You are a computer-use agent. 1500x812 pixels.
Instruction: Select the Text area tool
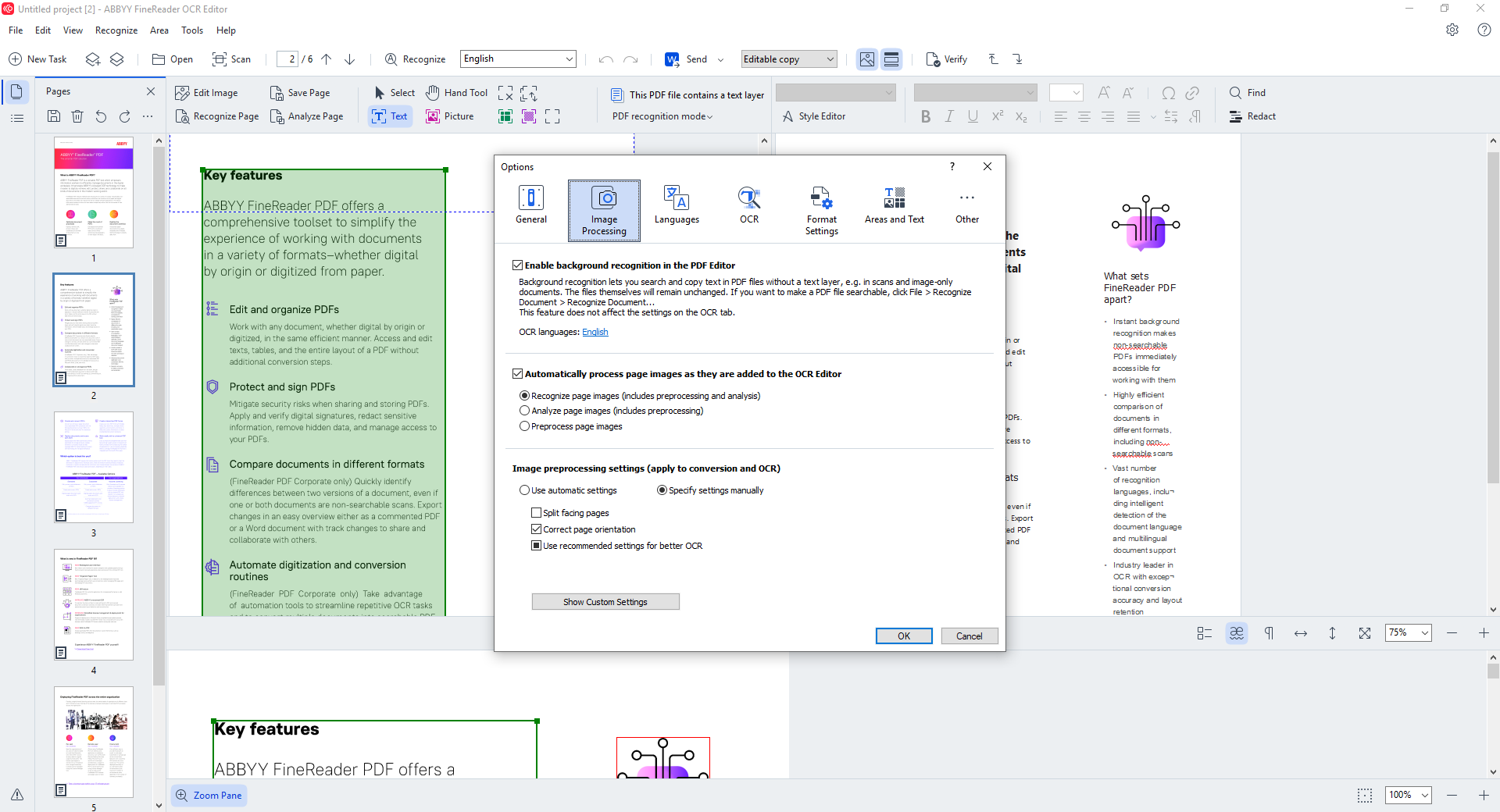[x=390, y=116]
